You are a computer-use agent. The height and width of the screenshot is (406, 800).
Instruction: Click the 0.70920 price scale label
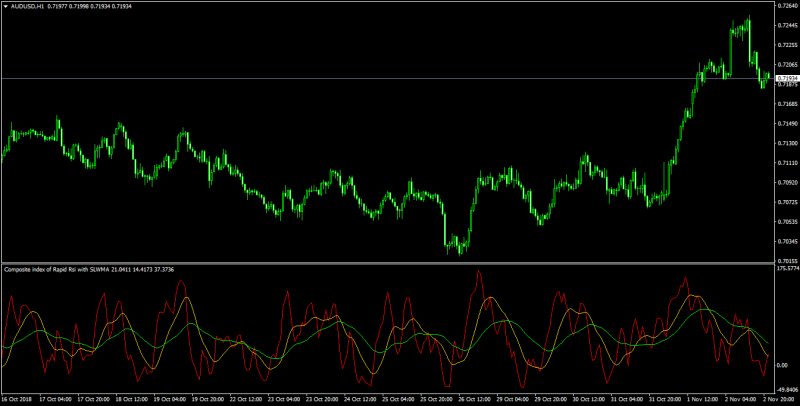[x=788, y=183]
